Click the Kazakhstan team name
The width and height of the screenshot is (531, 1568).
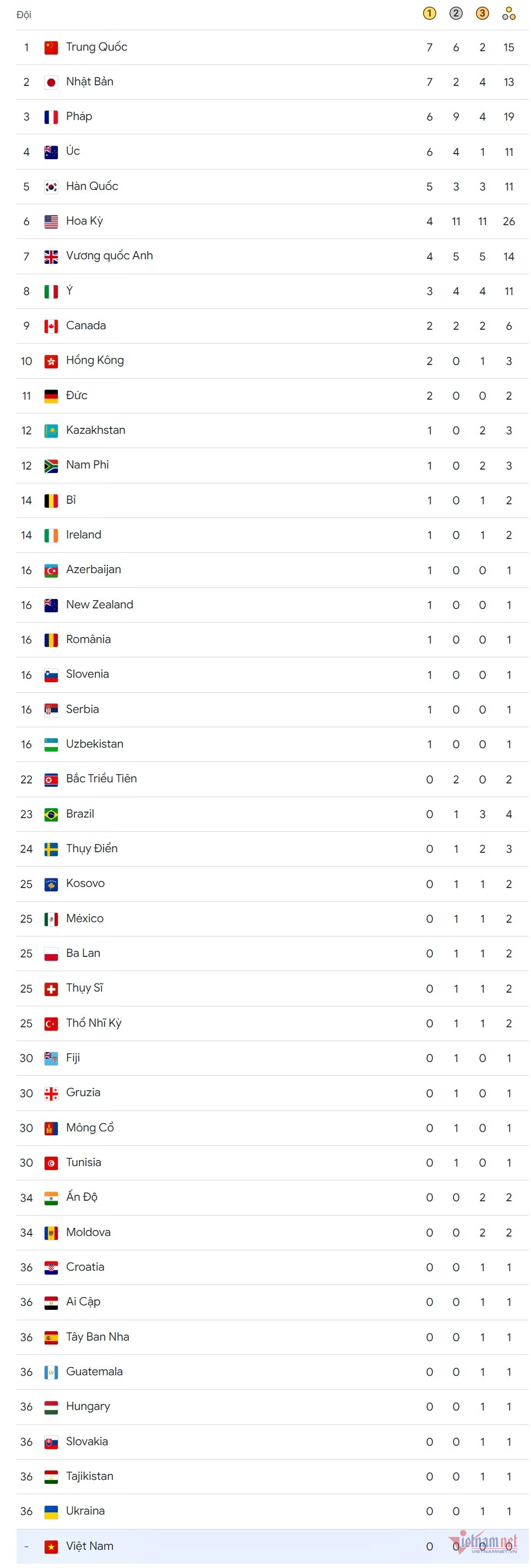96,431
